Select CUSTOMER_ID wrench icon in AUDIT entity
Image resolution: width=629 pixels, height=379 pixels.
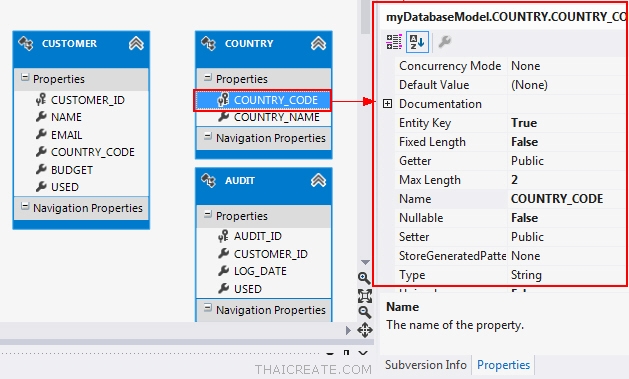pyautogui.click(x=224, y=253)
